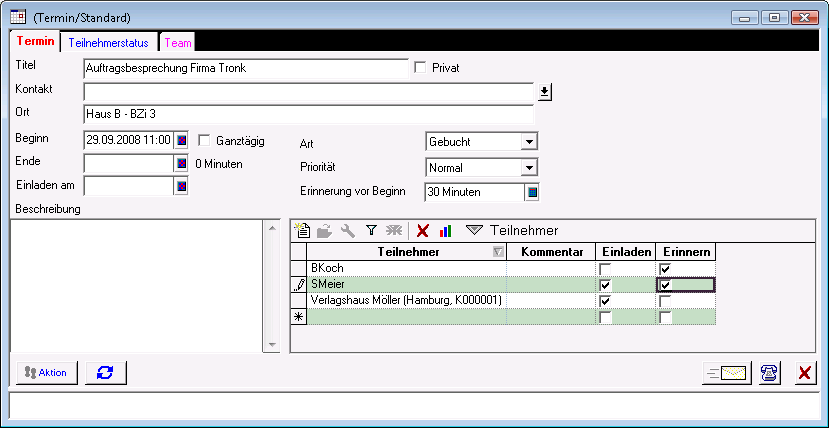Click the Aktion button

coord(47,373)
